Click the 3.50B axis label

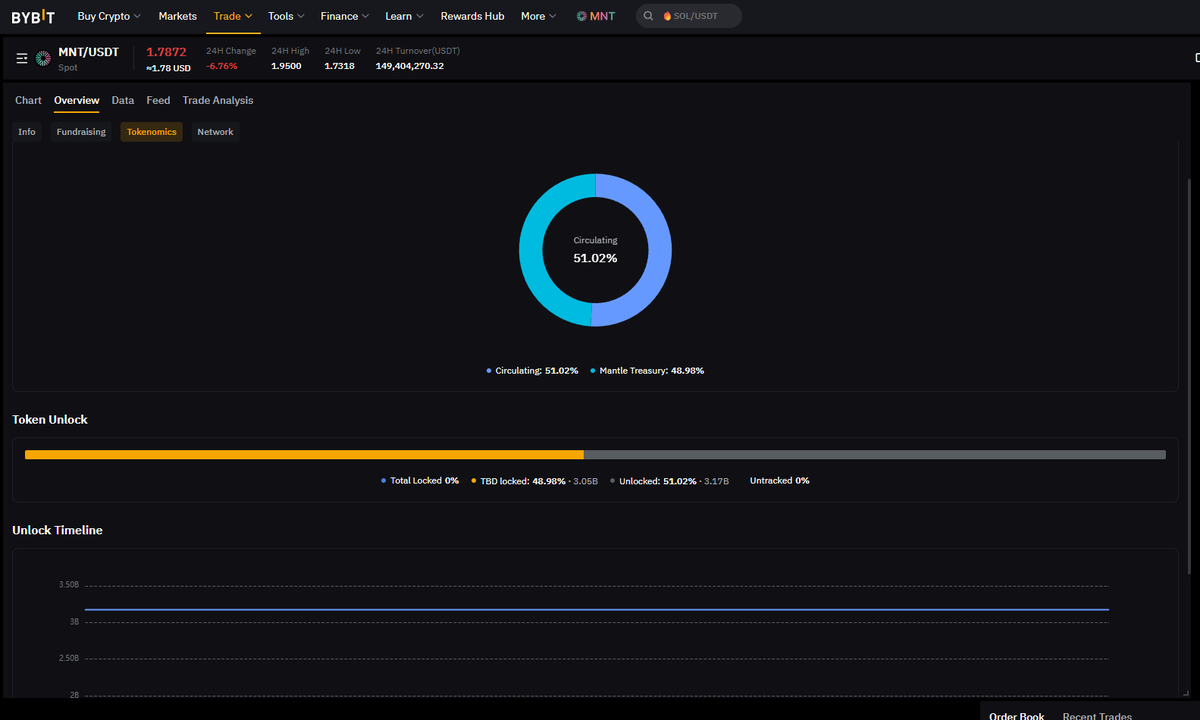[69, 584]
